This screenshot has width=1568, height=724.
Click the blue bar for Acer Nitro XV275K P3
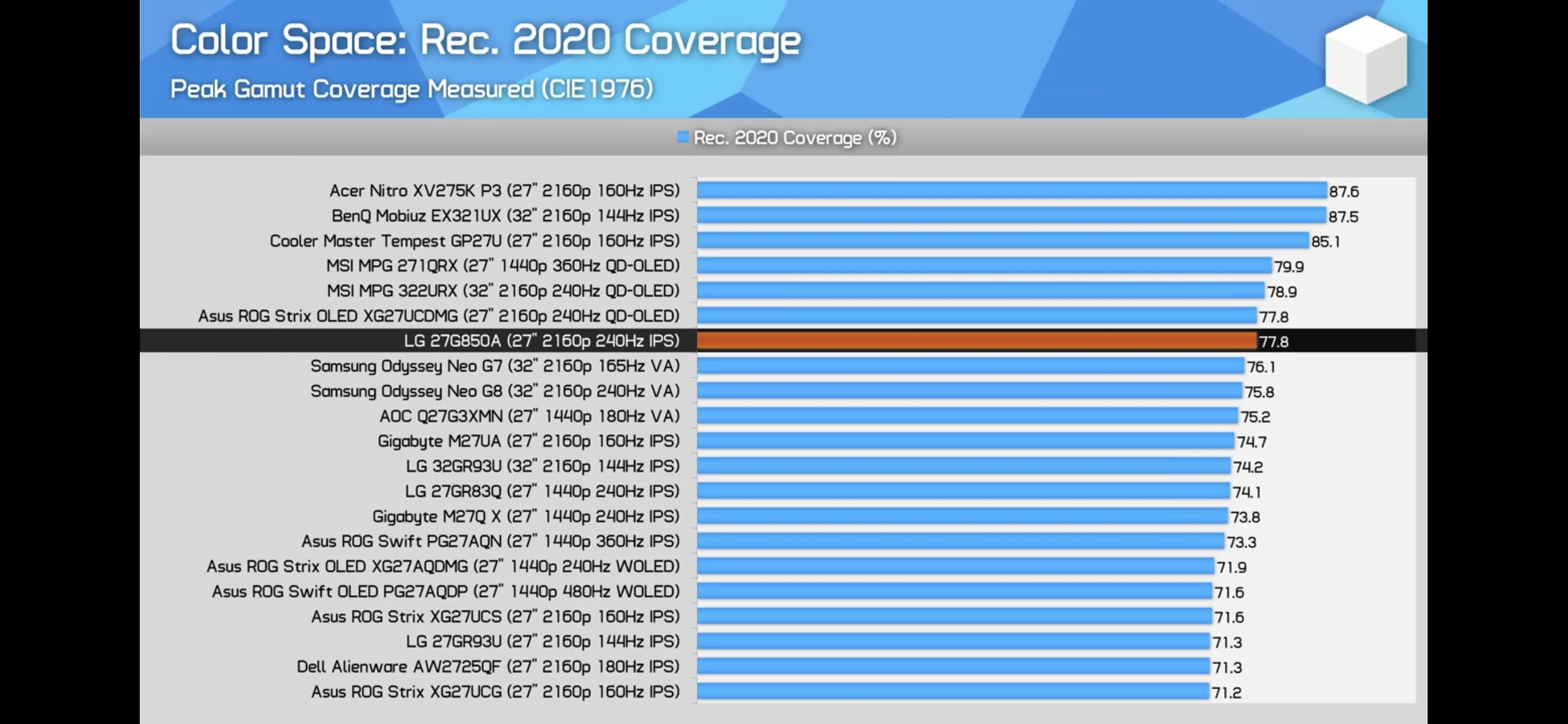click(x=1012, y=190)
